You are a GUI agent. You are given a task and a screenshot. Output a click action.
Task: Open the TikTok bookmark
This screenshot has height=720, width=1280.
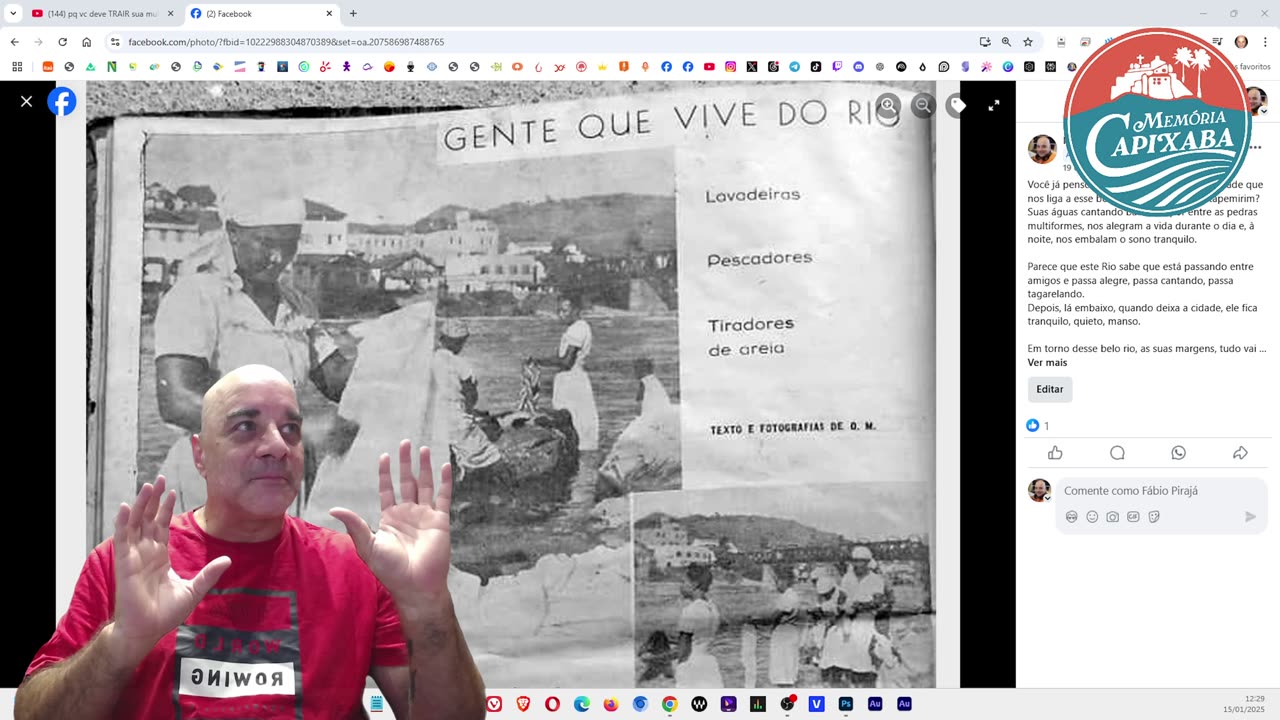[816, 67]
